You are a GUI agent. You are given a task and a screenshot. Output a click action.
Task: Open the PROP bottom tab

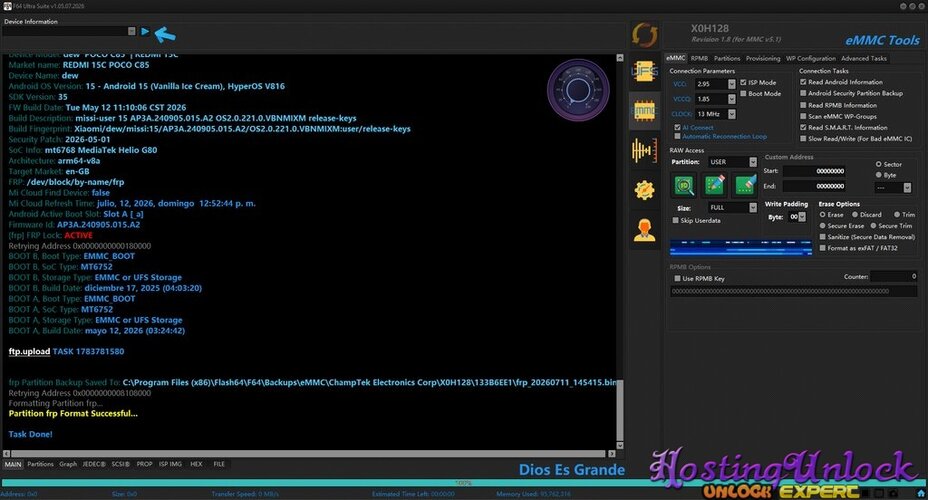tap(144, 464)
